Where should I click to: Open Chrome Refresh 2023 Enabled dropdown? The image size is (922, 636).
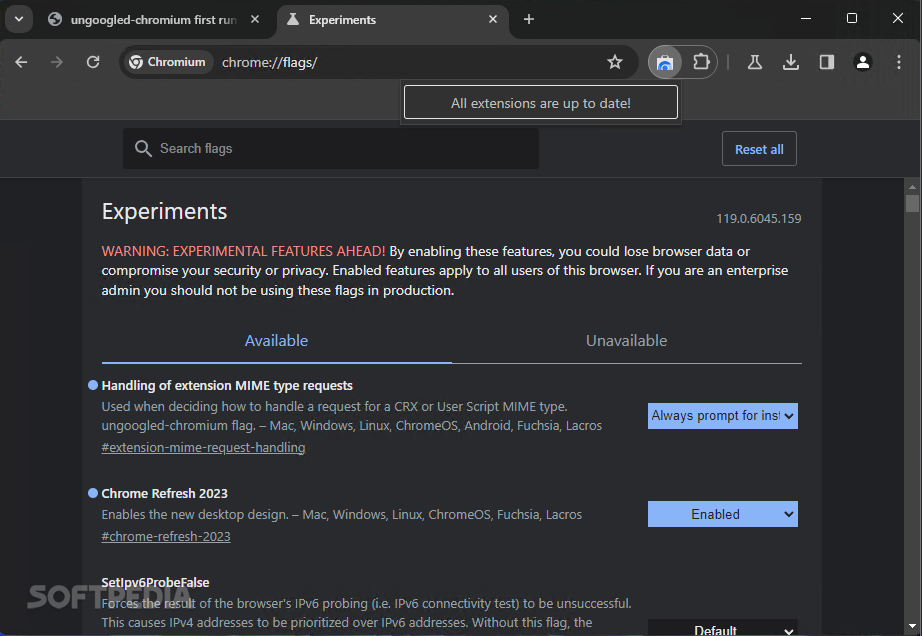tap(723, 514)
